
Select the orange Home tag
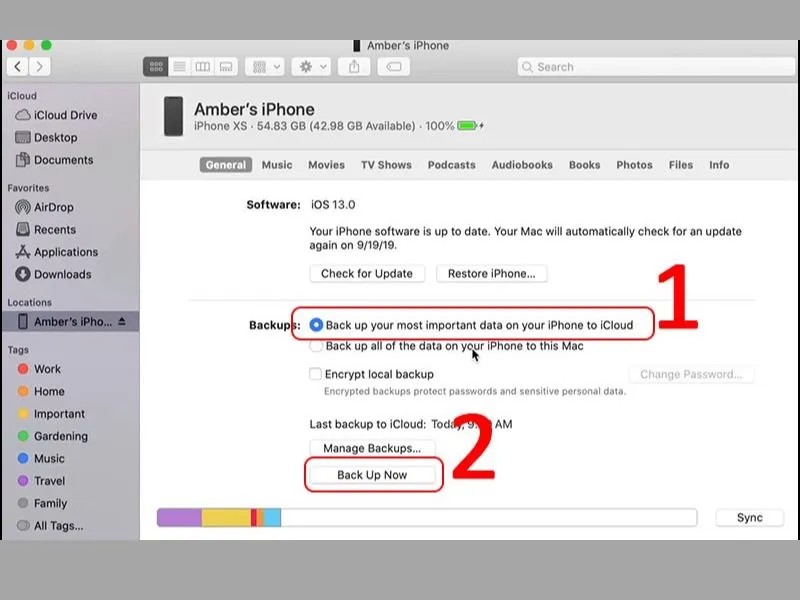(x=41, y=391)
